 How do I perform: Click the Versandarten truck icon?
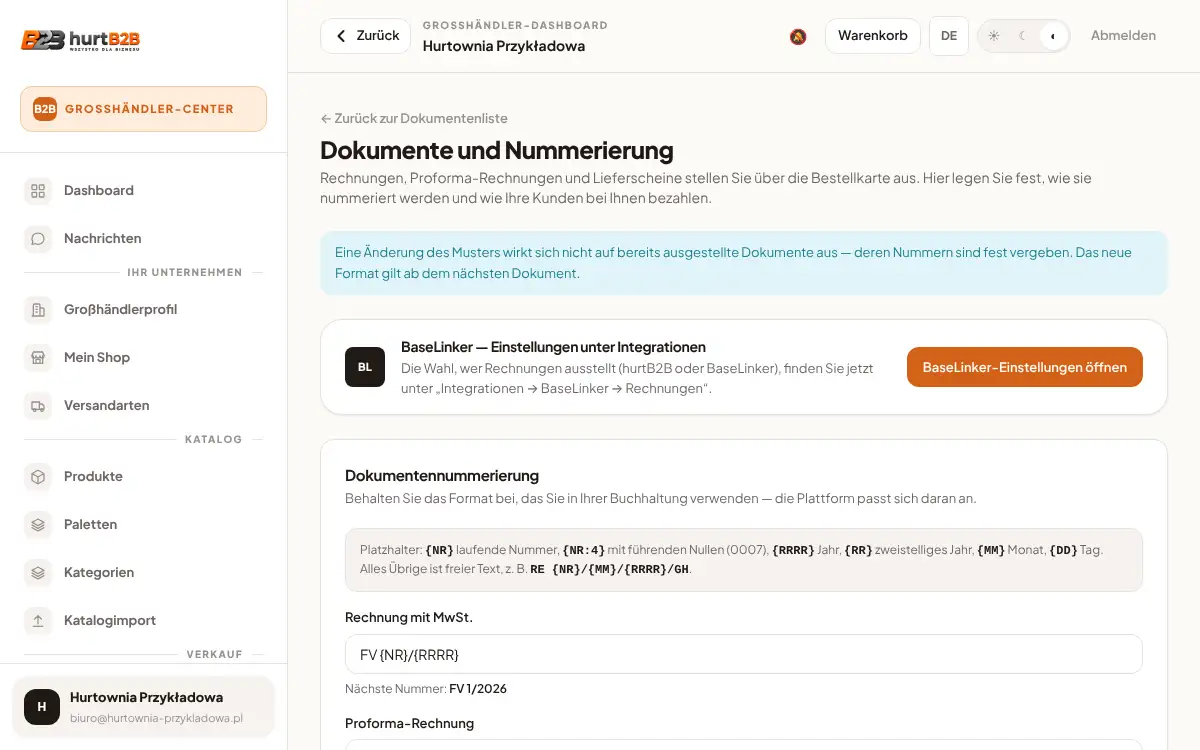click(38, 405)
